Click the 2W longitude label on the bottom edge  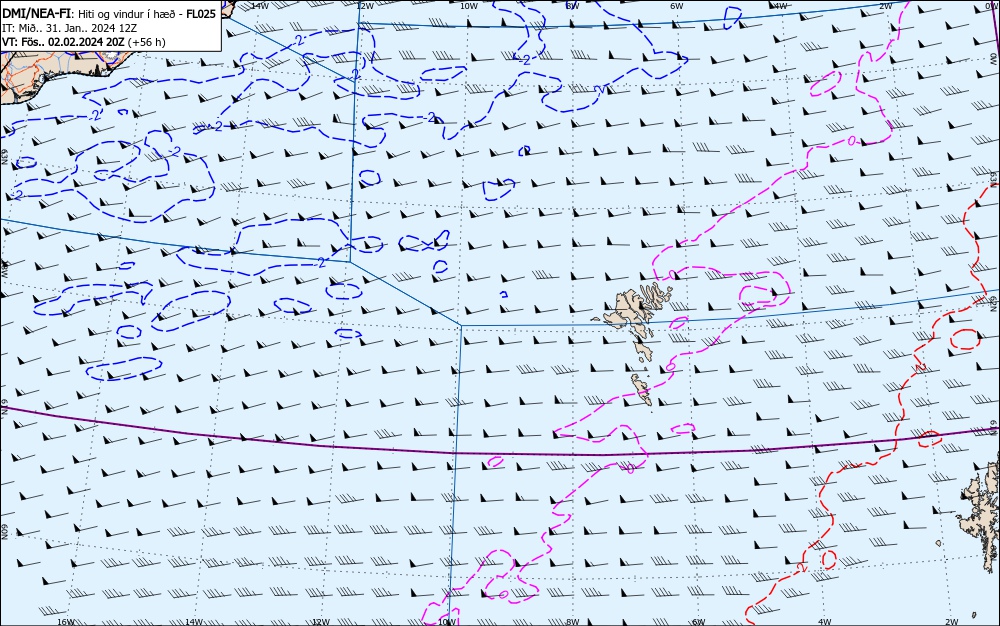coord(952,622)
